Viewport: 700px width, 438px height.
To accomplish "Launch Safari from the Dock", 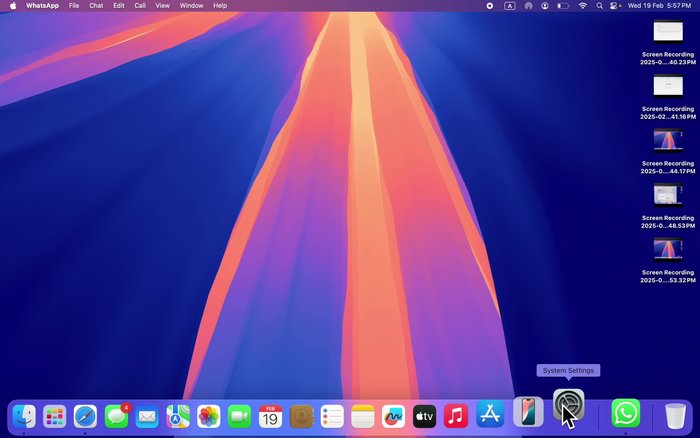I will tap(85, 415).
